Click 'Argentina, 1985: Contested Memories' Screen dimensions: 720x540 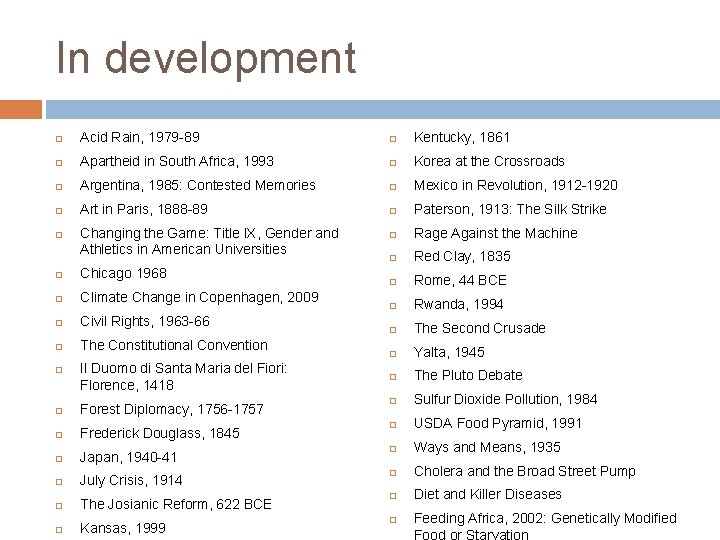pos(197,186)
